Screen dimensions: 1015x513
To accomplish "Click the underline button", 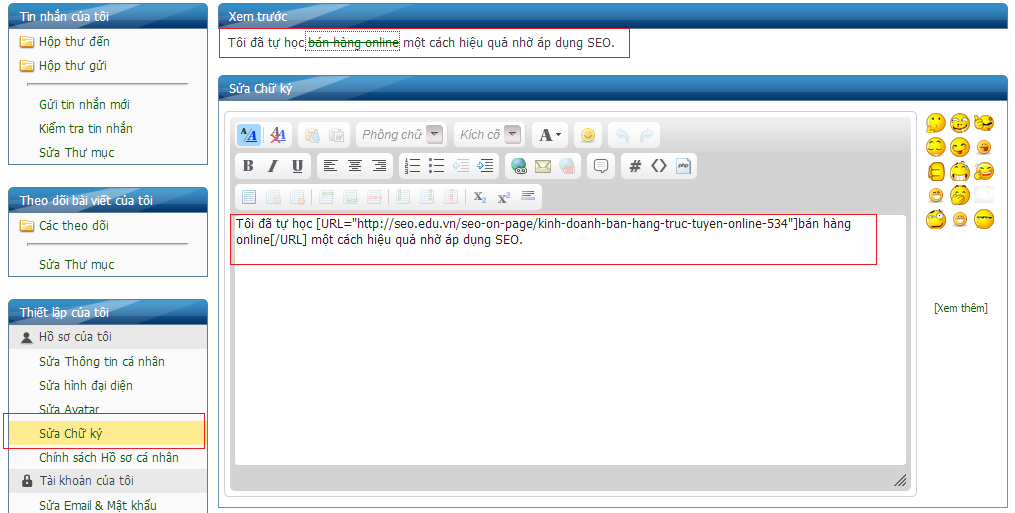I will (x=297, y=166).
